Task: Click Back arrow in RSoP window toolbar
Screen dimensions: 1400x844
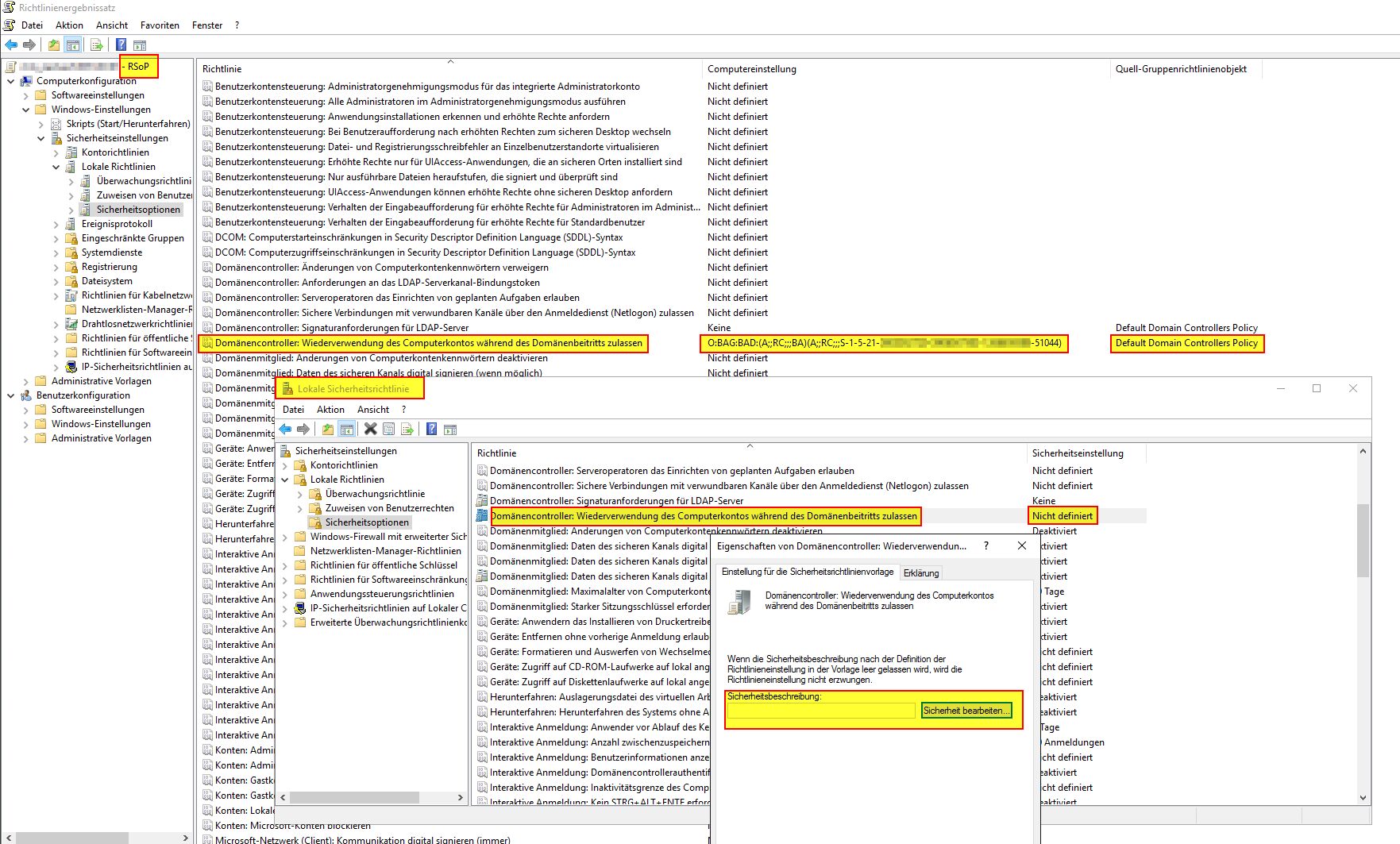Action: (11, 45)
